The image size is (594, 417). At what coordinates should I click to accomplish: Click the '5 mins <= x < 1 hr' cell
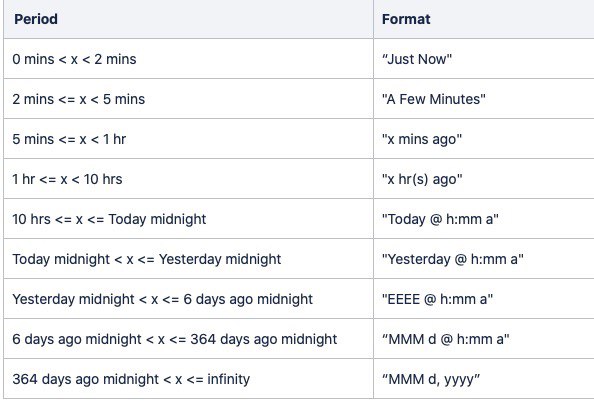pyautogui.click(x=188, y=139)
